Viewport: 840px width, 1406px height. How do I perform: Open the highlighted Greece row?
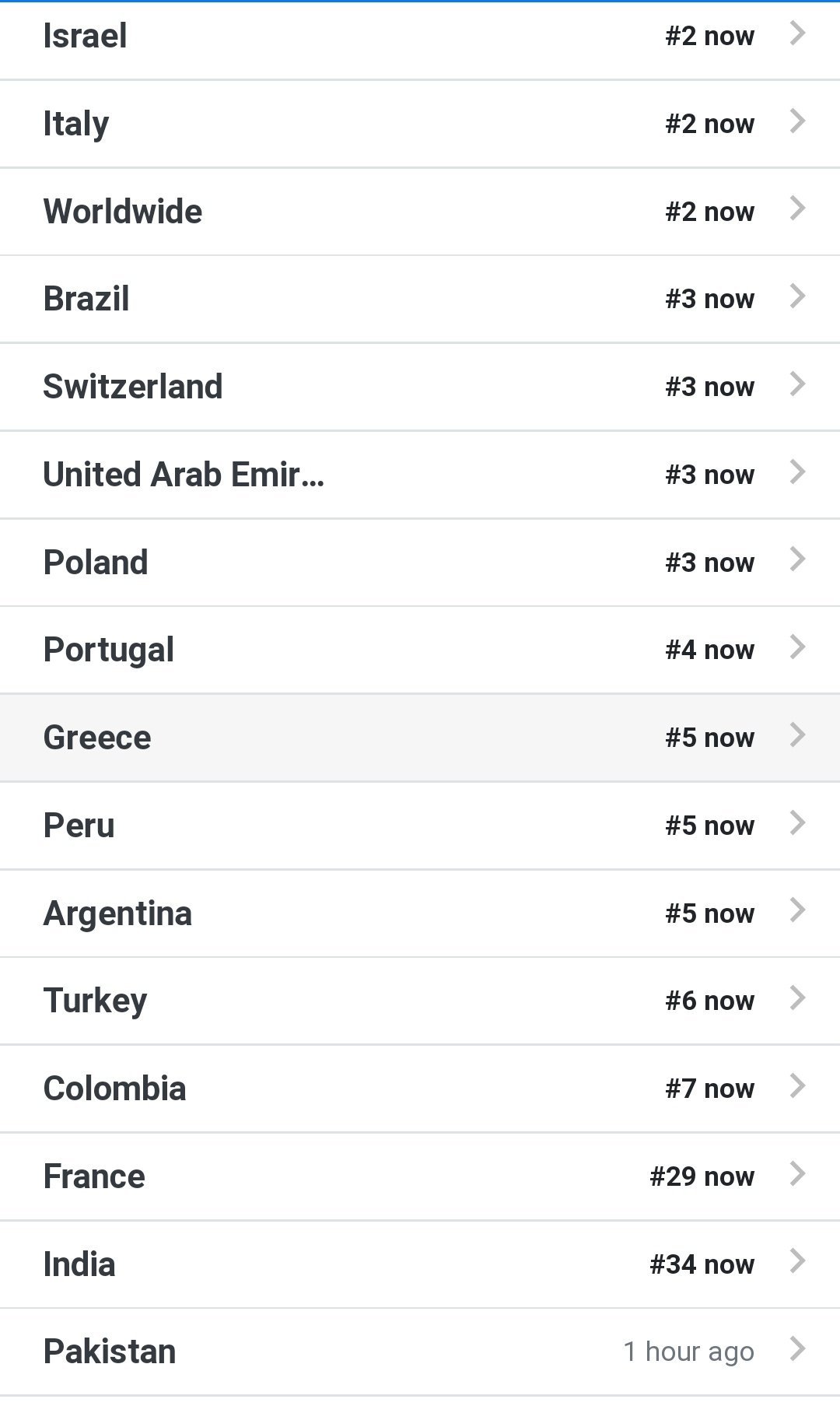pos(420,738)
